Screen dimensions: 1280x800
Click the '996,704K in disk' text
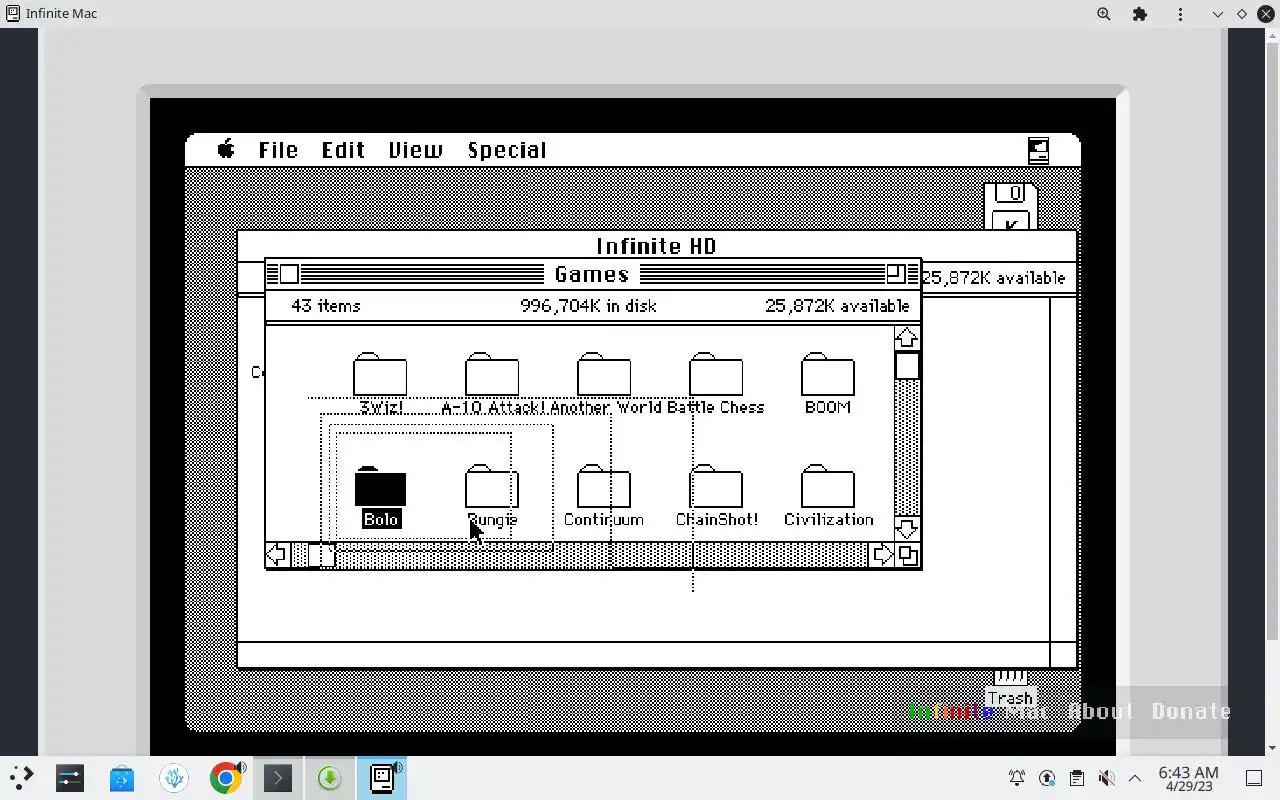click(588, 306)
